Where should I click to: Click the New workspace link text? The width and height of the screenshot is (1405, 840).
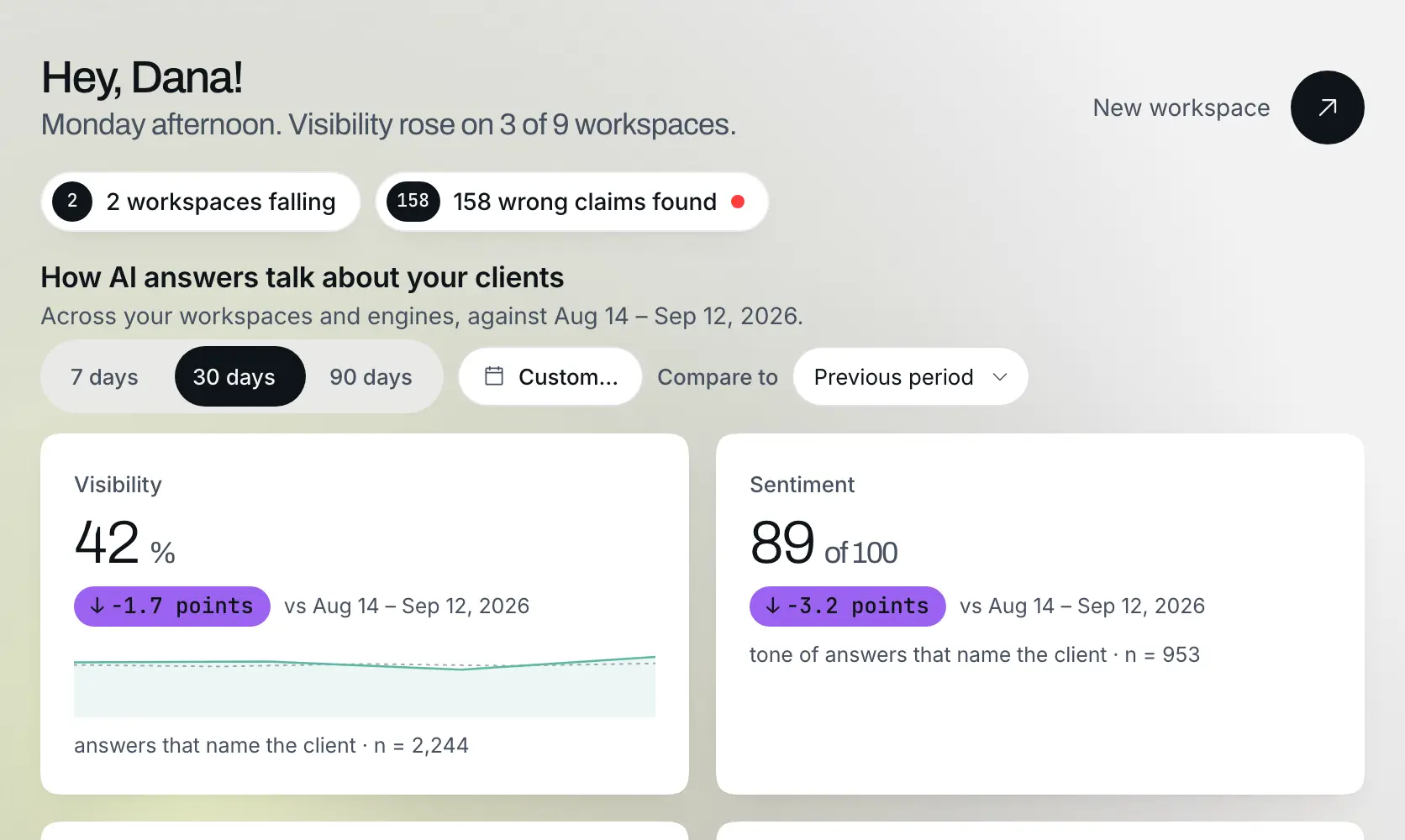coord(1181,108)
